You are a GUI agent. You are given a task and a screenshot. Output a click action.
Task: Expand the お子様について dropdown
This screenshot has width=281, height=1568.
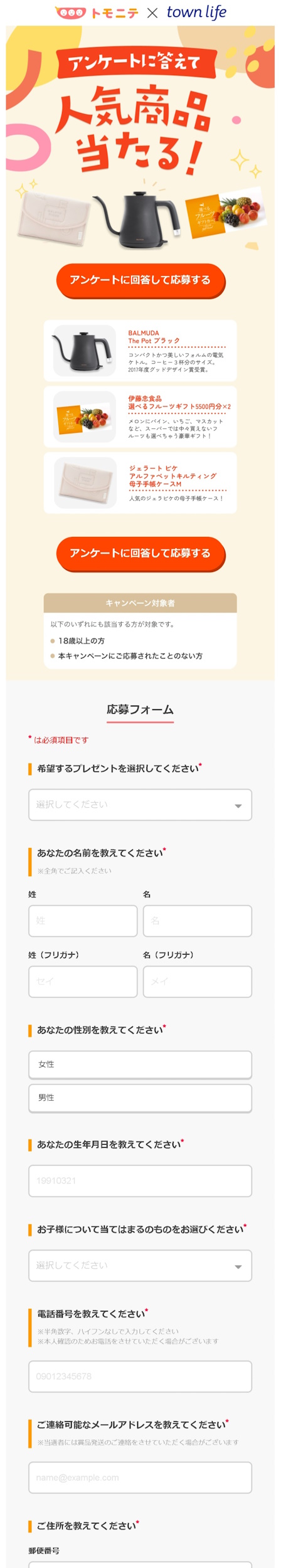coord(140,1265)
